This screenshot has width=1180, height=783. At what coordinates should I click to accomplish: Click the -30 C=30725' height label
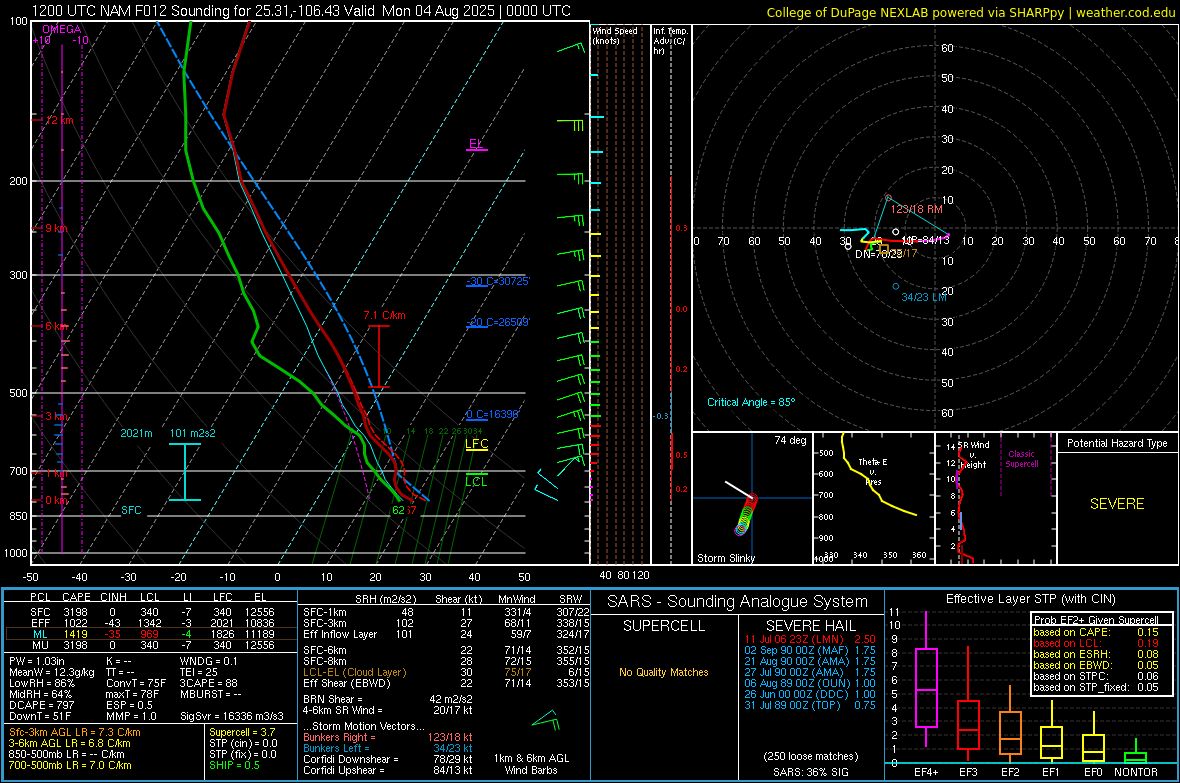tap(497, 282)
